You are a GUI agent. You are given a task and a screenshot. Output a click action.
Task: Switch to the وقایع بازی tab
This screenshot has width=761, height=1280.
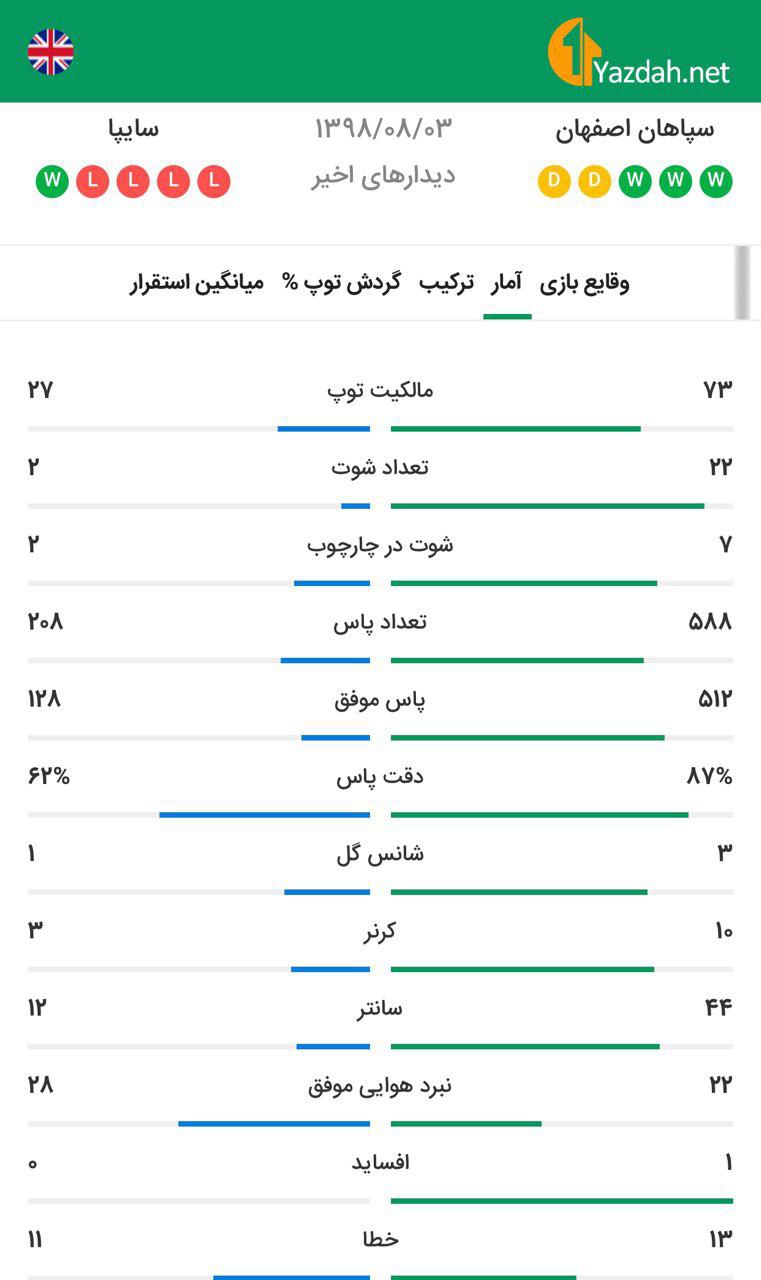pyautogui.click(x=585, y=283)
